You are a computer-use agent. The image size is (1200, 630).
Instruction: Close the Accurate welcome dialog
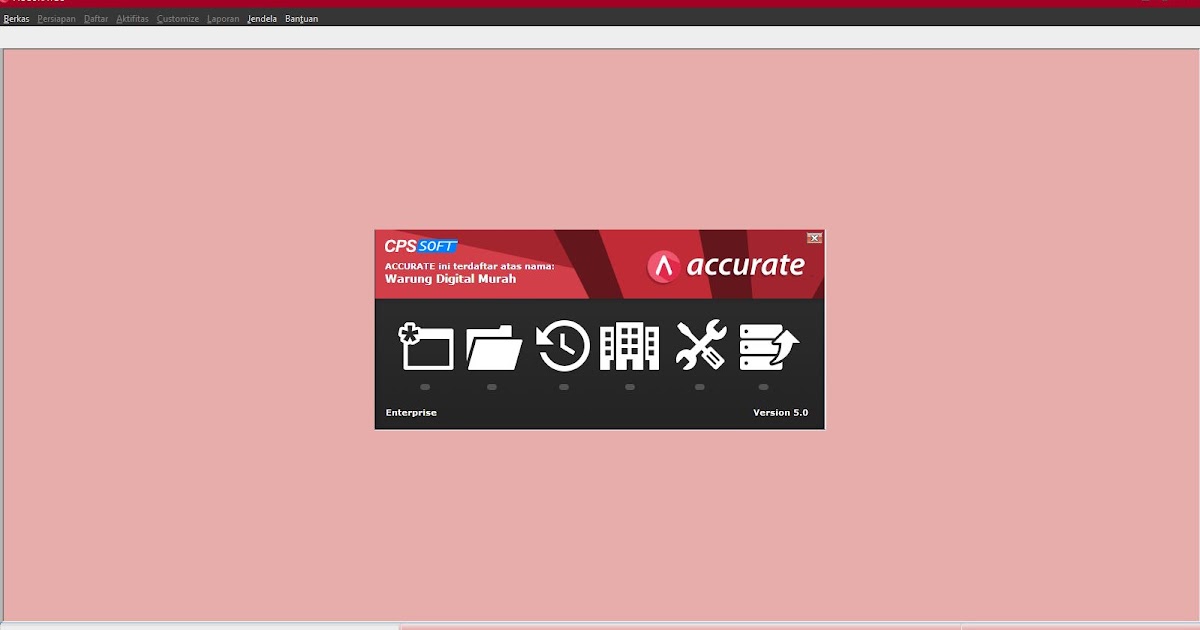pos(815,238)
